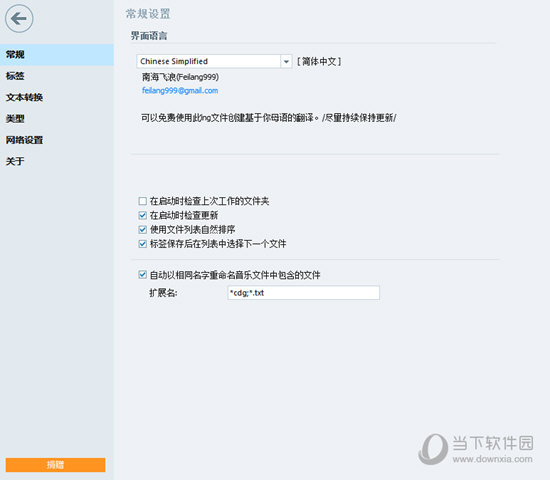Click the orange 捐赠 donate button
Image resolution: width=550 pixels, height=480 pixels.
tap(55, 465)
